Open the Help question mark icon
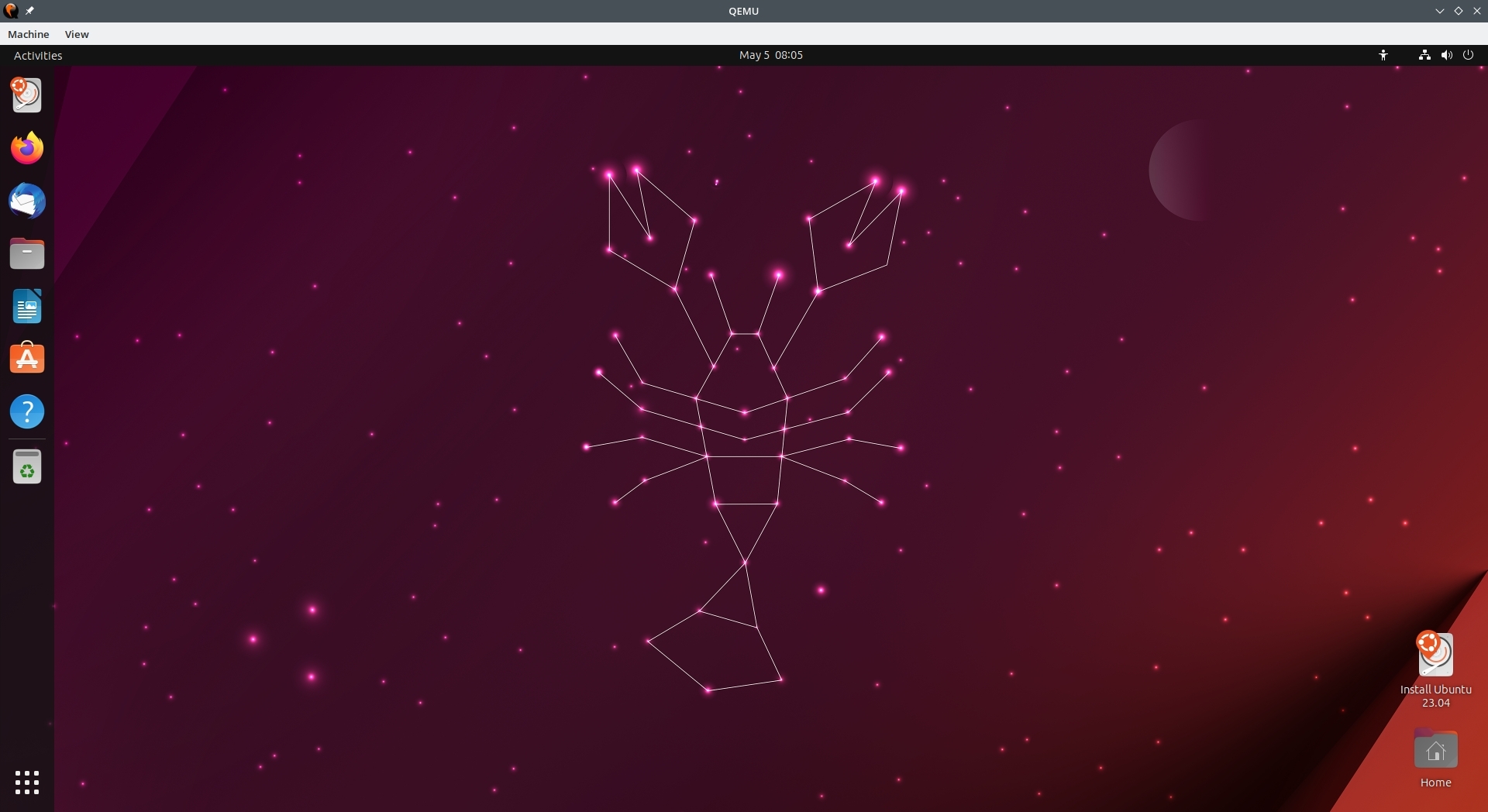Image resolution: width=1488 pixels, height=812 pixels. tap(27, 411)
